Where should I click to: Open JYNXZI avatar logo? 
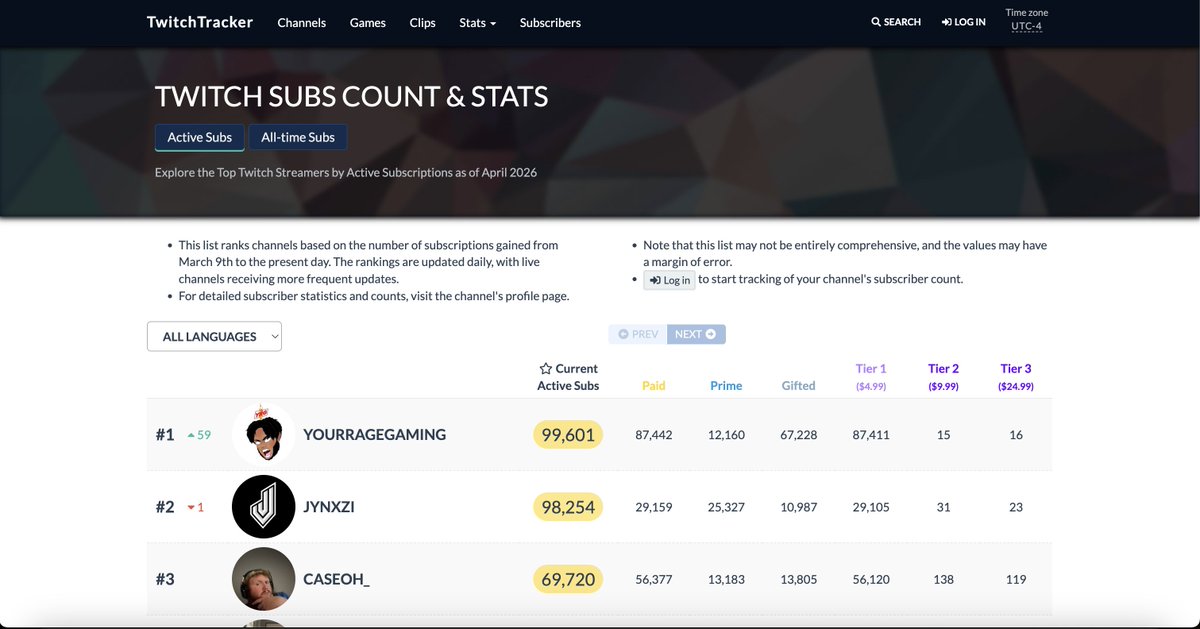tap(263, 507)
